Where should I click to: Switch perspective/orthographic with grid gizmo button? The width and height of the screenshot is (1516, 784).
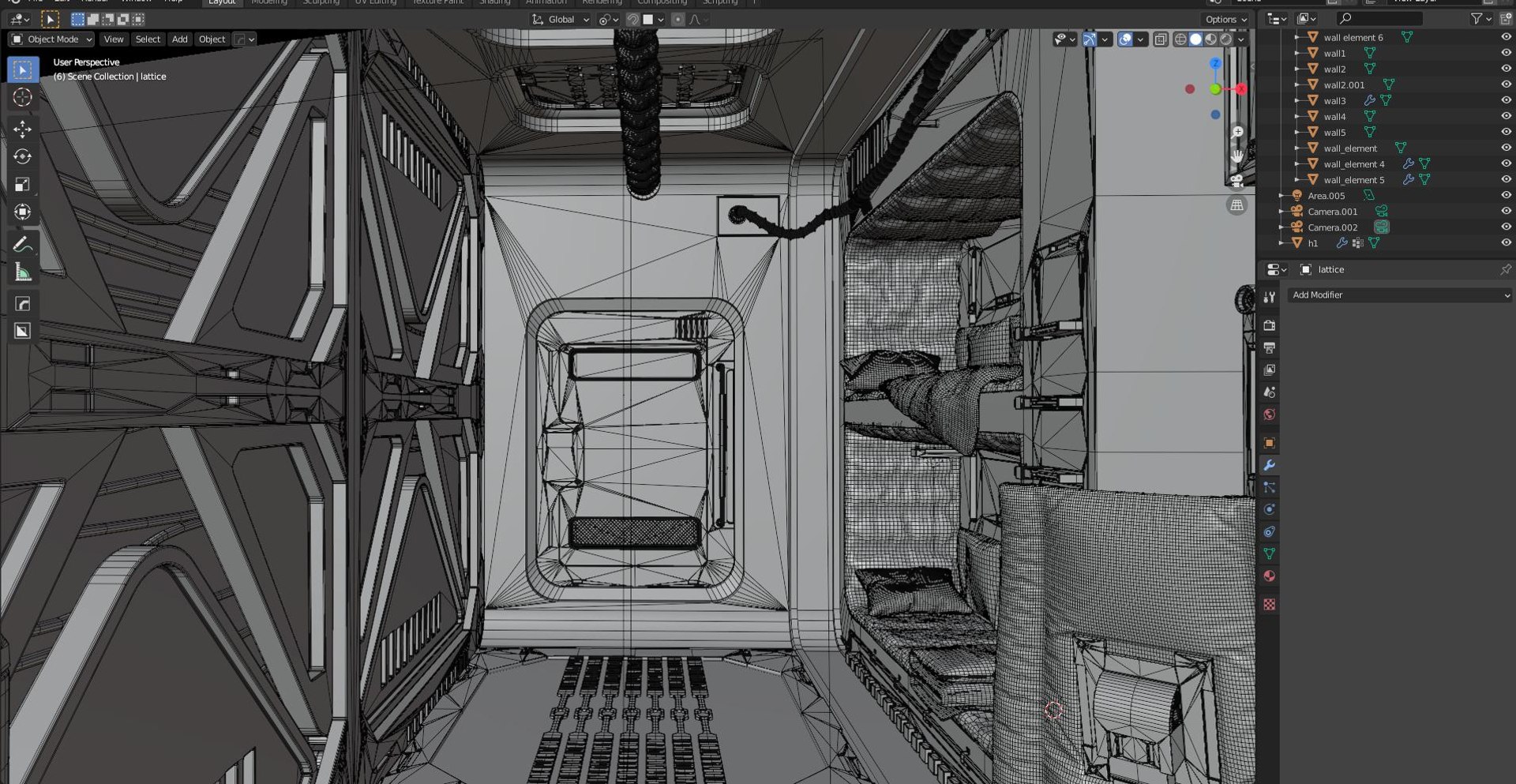coord(1237,205)
